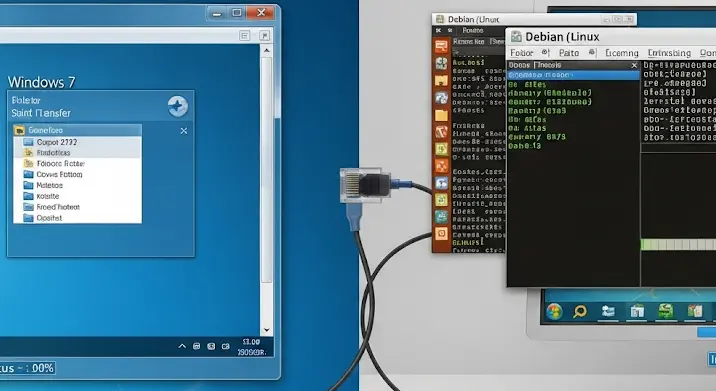The image size is (716, 391).
Task: Open the "Crtnxsbing" menu
Action: [669, 53]
